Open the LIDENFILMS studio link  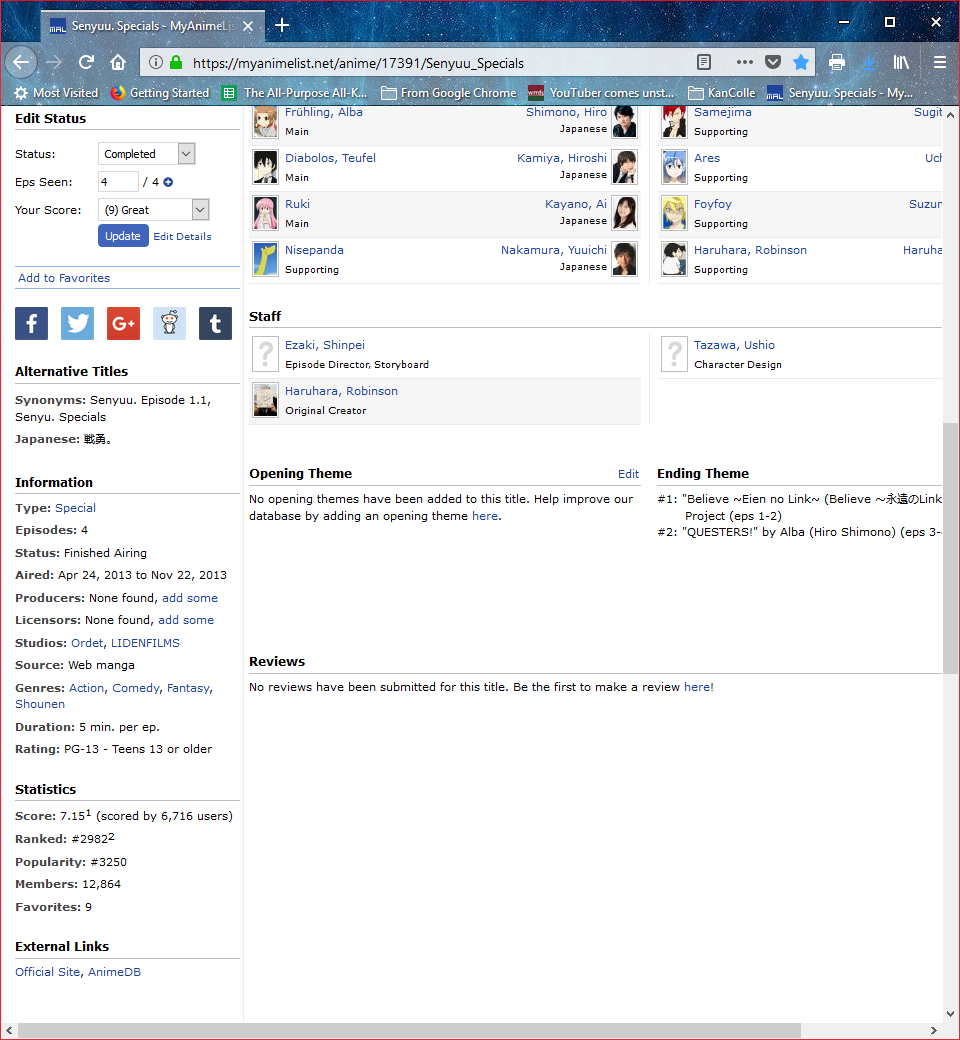pyautogui.click(x=145, y=643)
